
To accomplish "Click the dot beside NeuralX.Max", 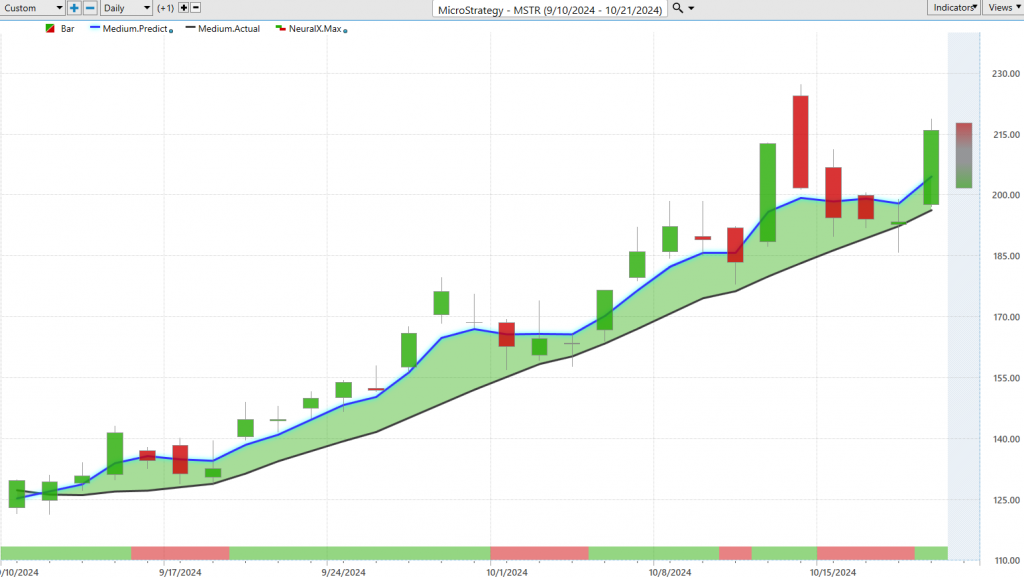I will [345, 31].
